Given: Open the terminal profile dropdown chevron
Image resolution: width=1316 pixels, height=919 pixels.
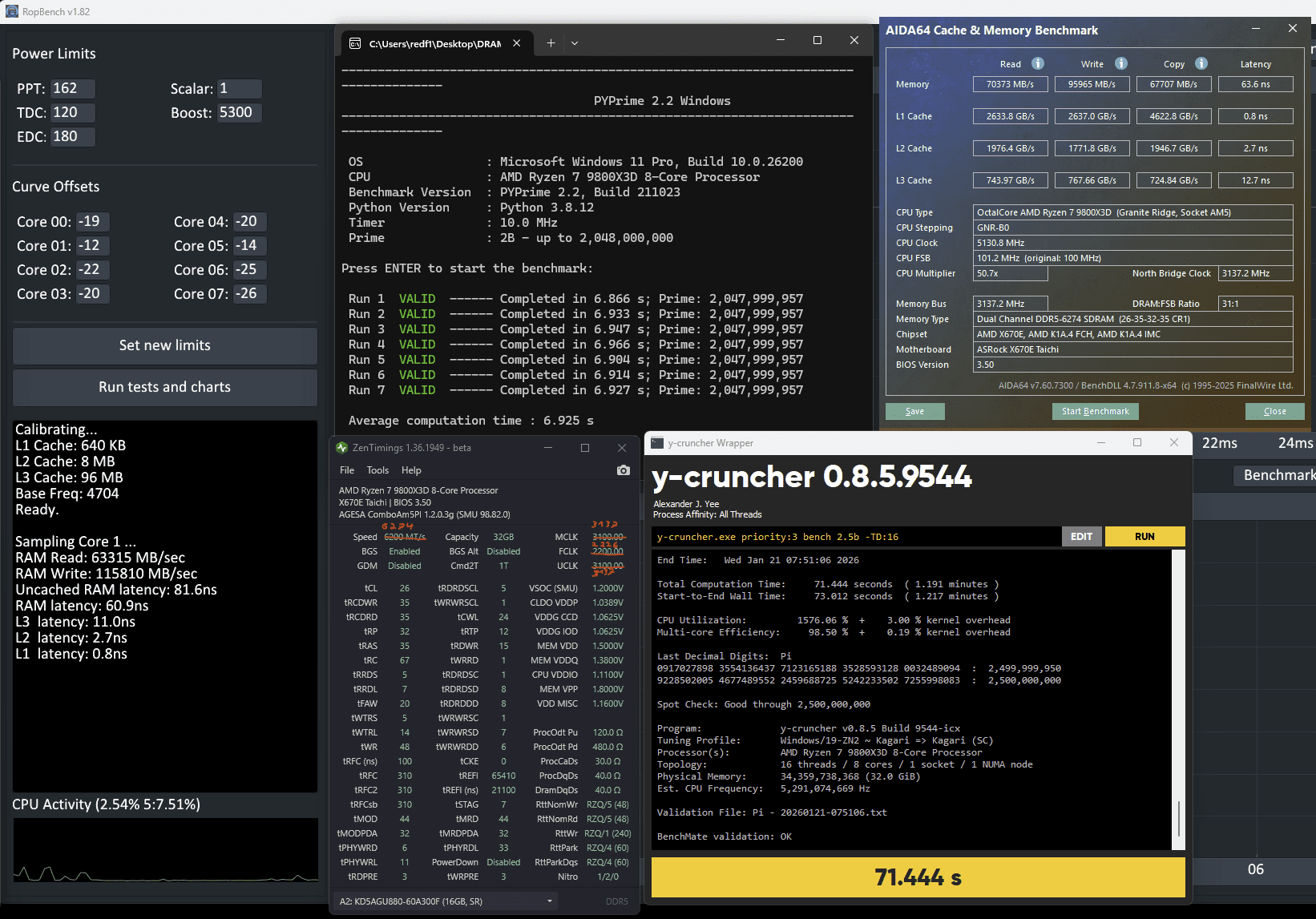Looking at the screenshot, I should pos(575,43).
